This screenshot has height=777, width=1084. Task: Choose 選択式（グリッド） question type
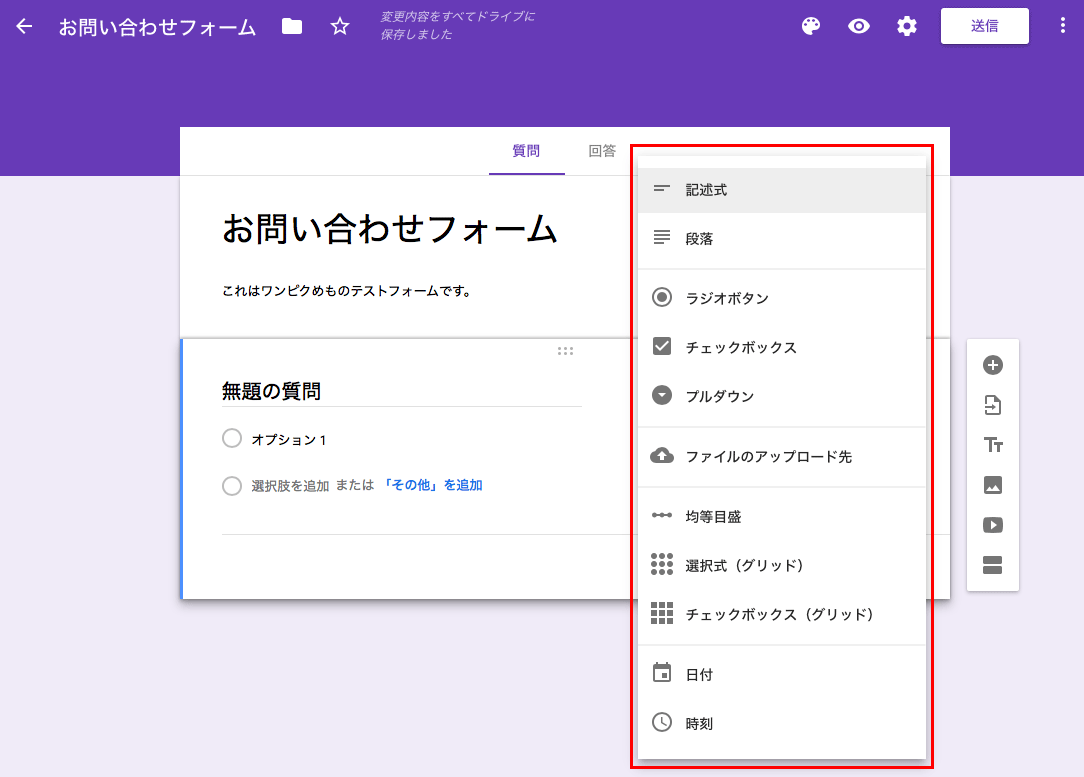click(781, 565)
